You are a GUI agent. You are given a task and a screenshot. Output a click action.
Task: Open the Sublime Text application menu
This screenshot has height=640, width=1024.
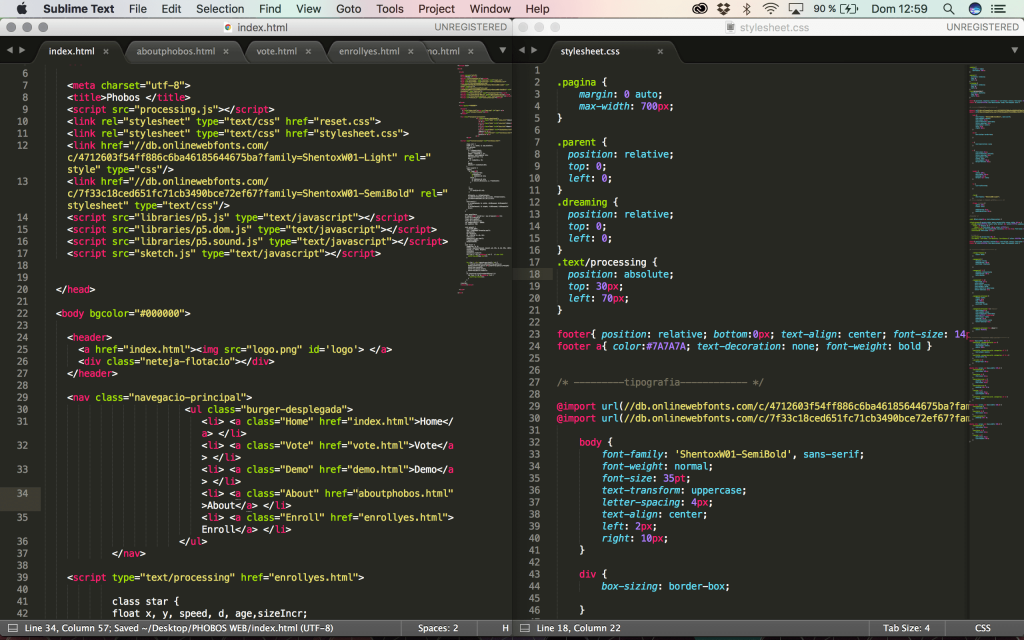pyautogui.click(x=78, y=8)
